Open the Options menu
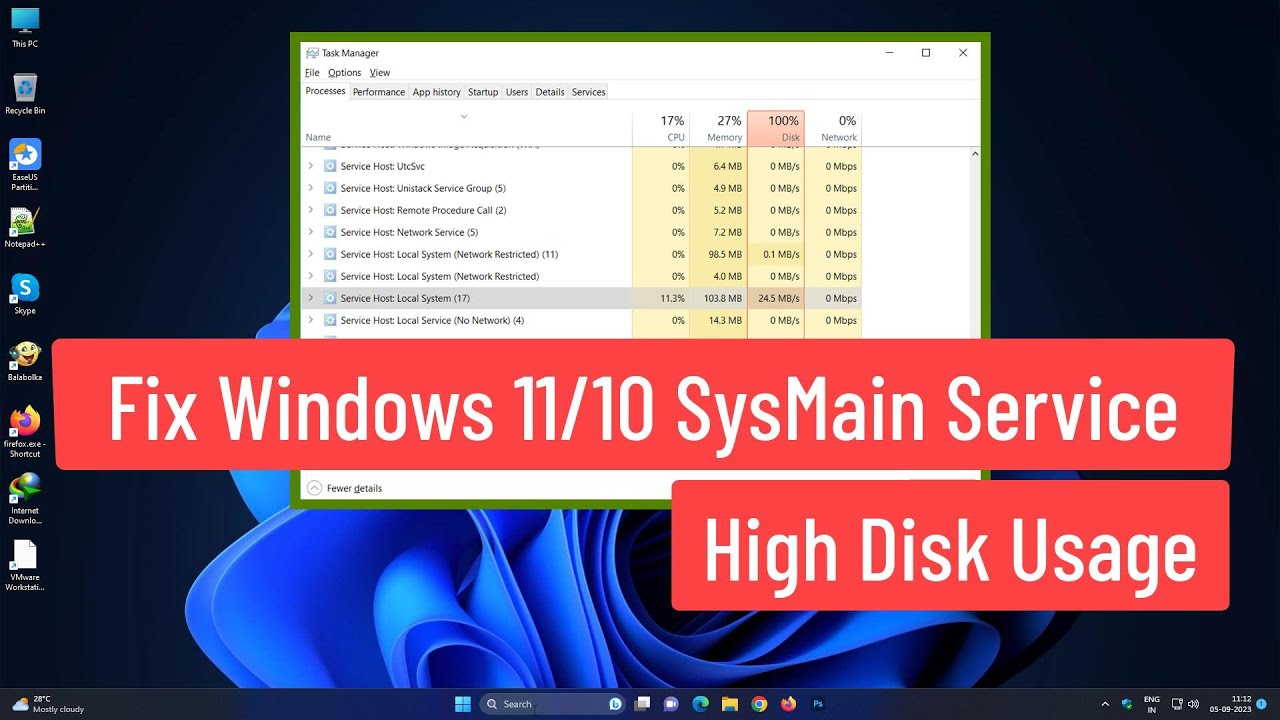This screenshot has height=720, width=1280. tap(344, 73)
